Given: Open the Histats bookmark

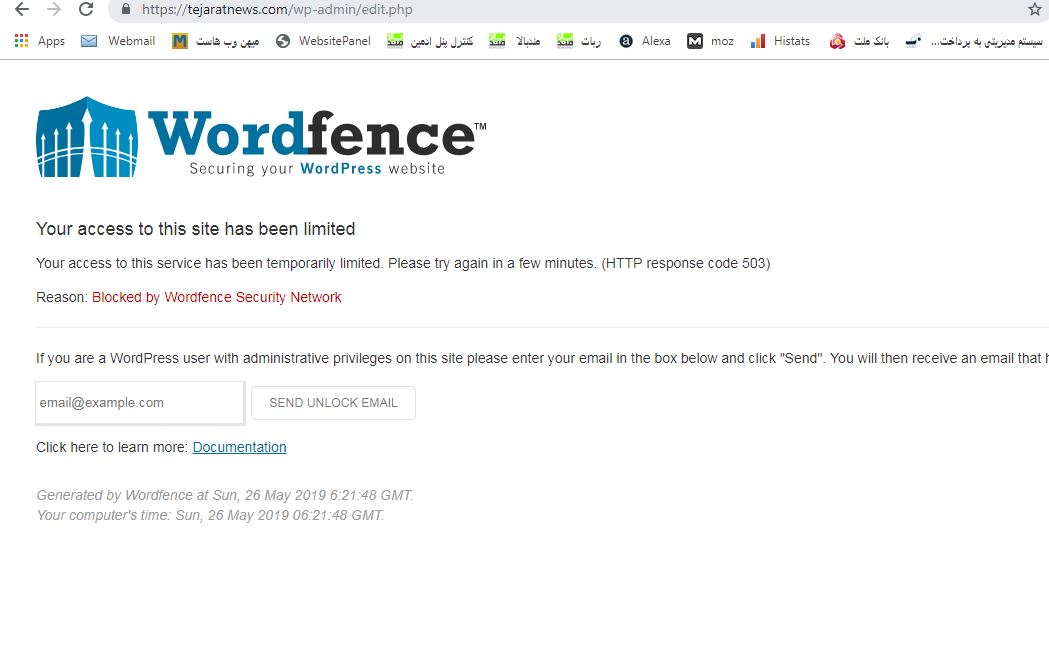Looking at the screenshot, I should pyautogui.click(x=780, y=41).
